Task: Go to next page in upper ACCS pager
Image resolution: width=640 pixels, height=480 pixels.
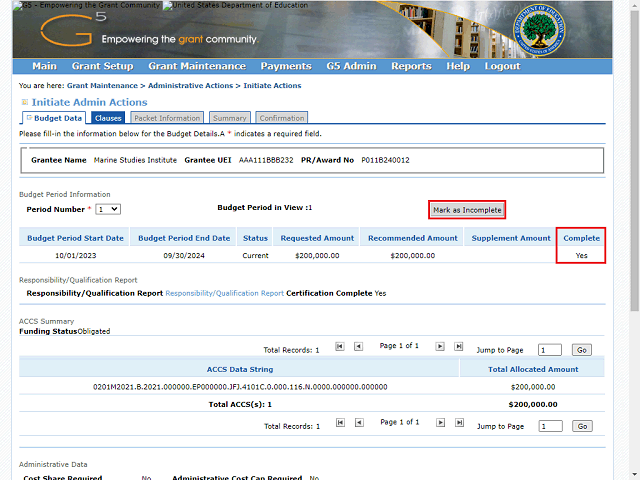Action: coord(440,347)
